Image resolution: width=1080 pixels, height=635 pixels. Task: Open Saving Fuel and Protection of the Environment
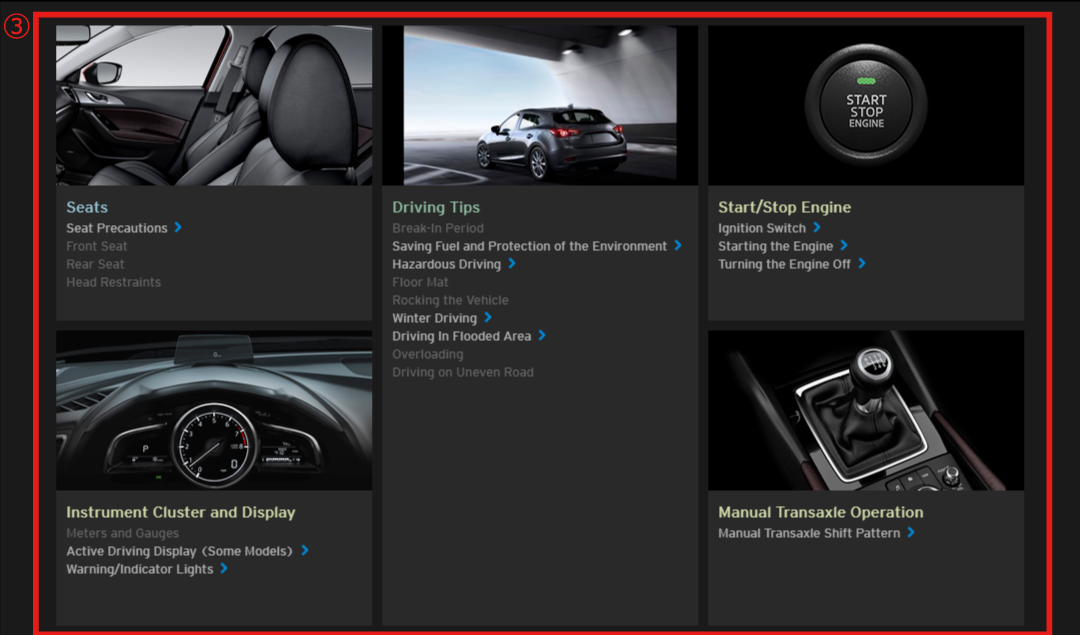pyautogui.click(x=529, y=246)
